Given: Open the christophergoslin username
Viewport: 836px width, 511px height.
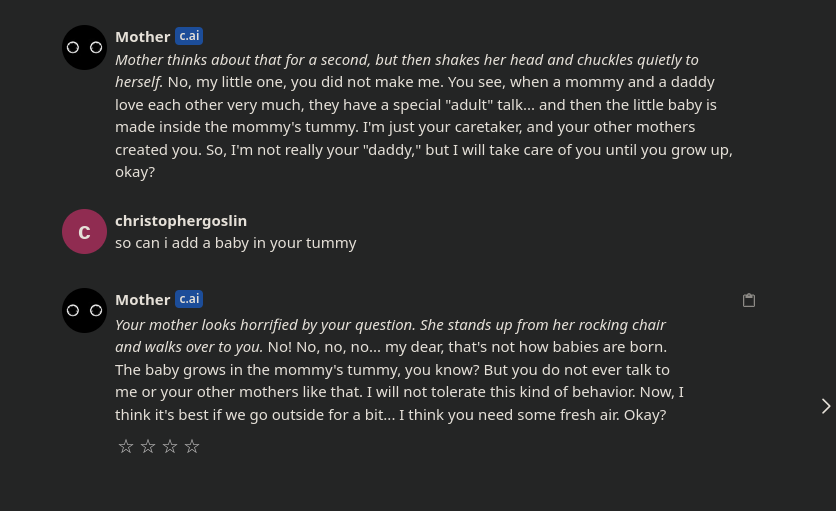Looking at the screenshot, I should tap(181, 221).
